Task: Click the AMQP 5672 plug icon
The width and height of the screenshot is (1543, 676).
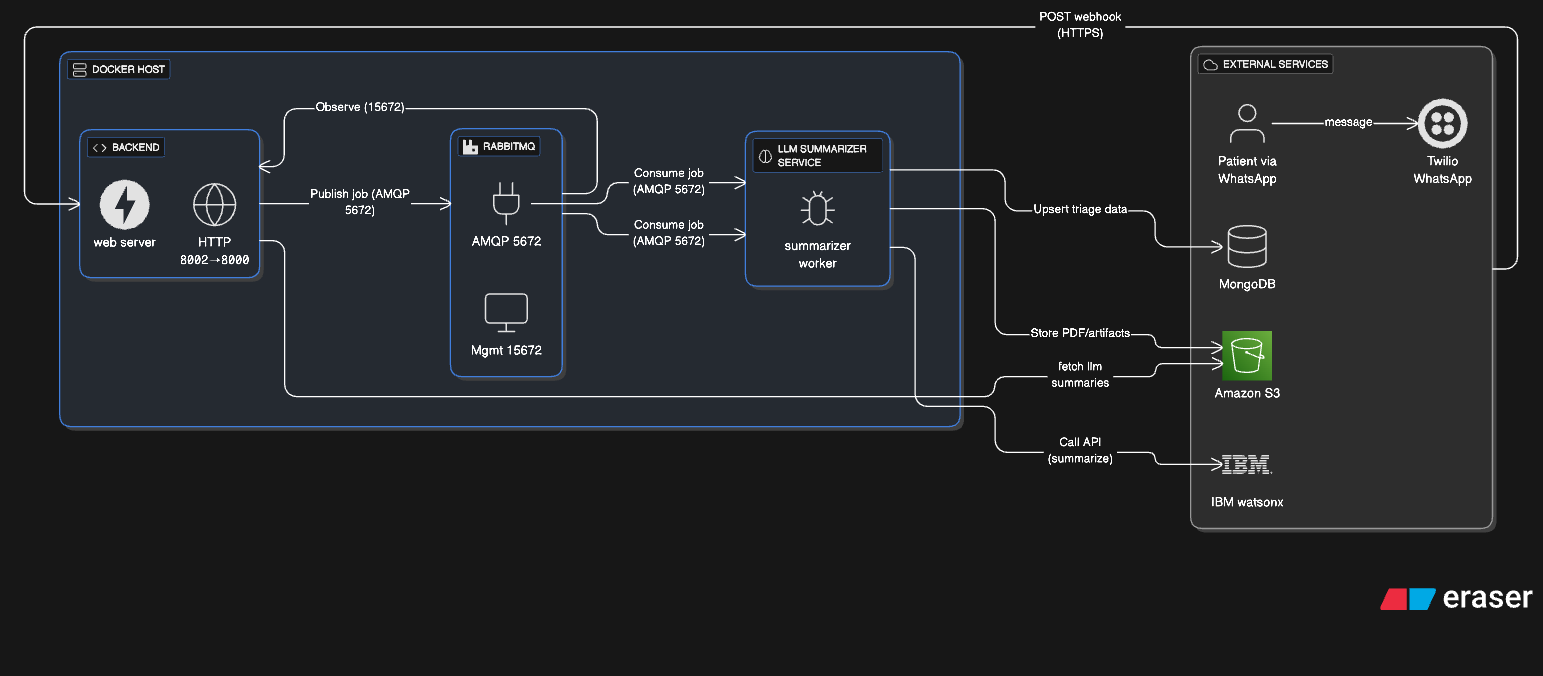Action: click(x=506, y=201)
